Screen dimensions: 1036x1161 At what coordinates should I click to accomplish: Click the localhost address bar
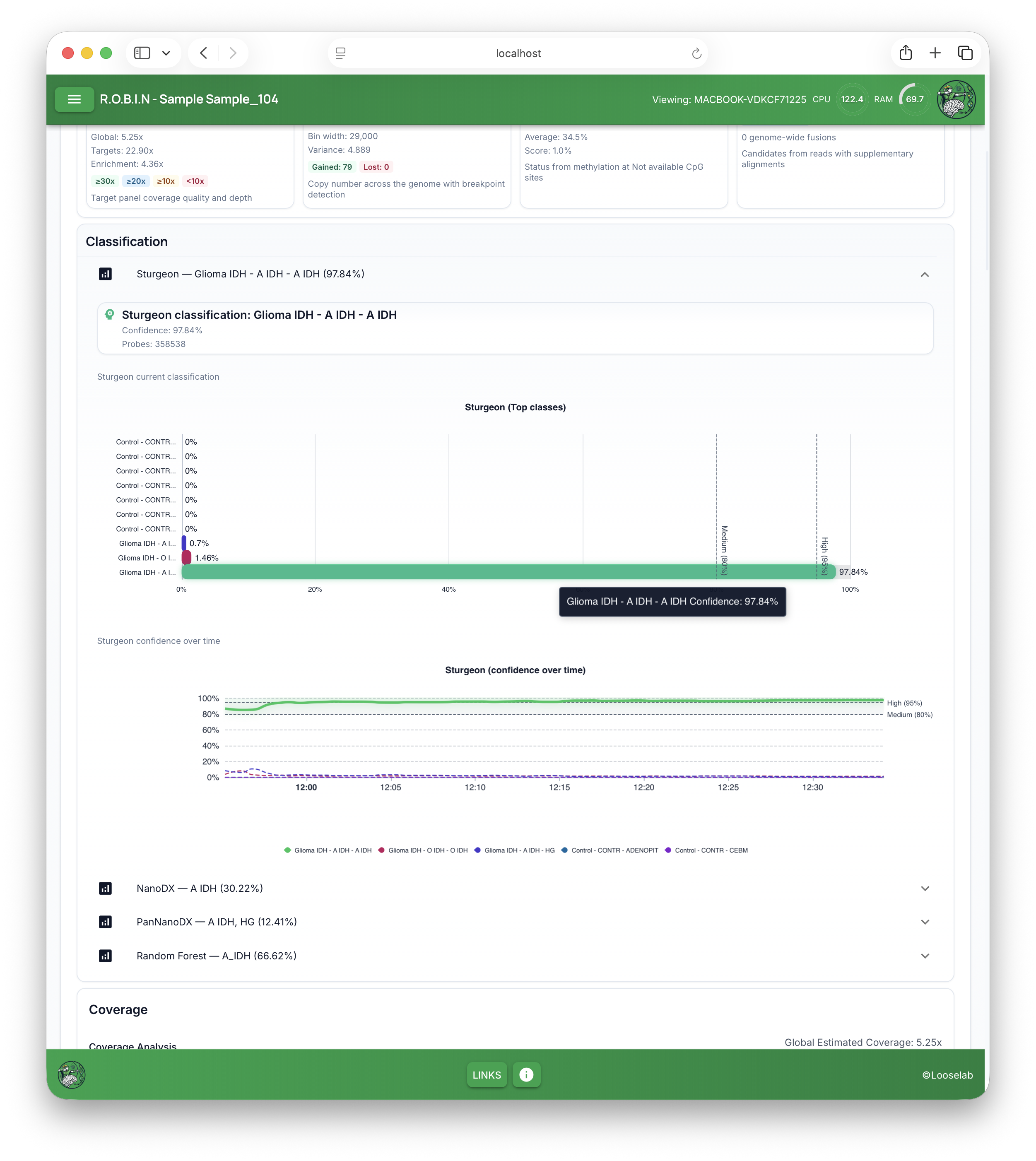(518, 53)
